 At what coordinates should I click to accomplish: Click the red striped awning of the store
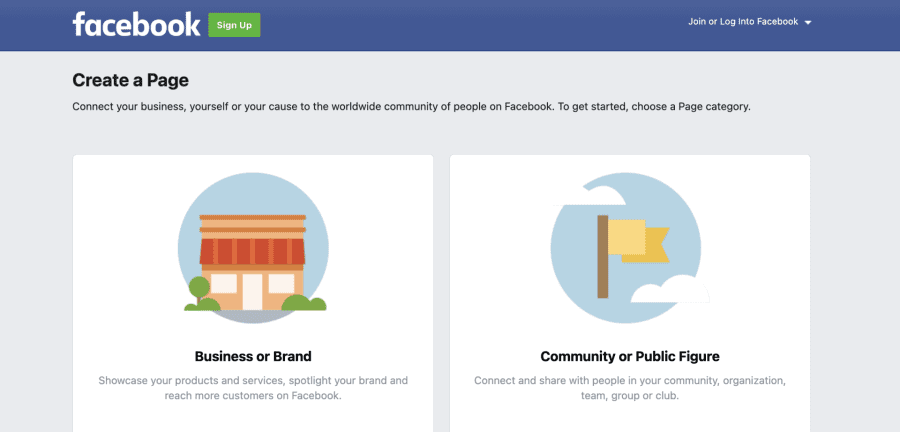tap(252, 250)
